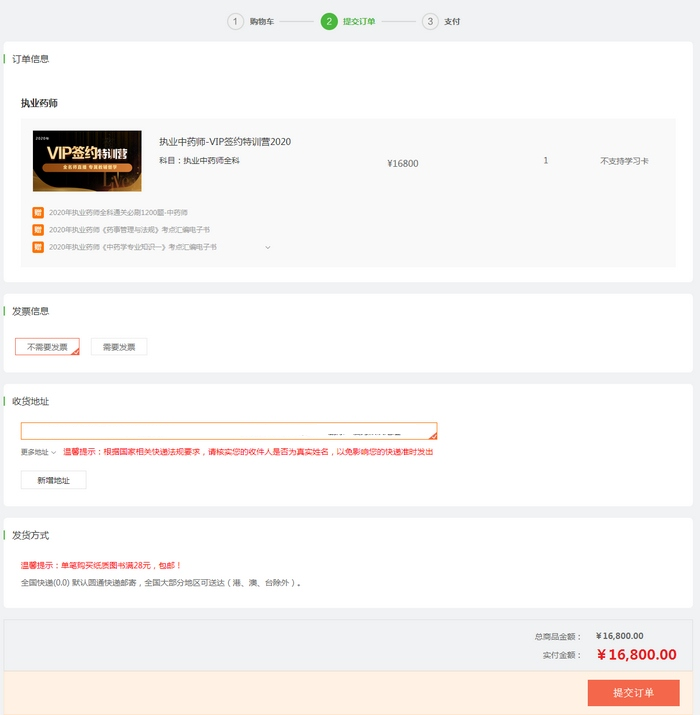
Task: Click the step 1 shopping cart circle
Action: click(235, 21)
